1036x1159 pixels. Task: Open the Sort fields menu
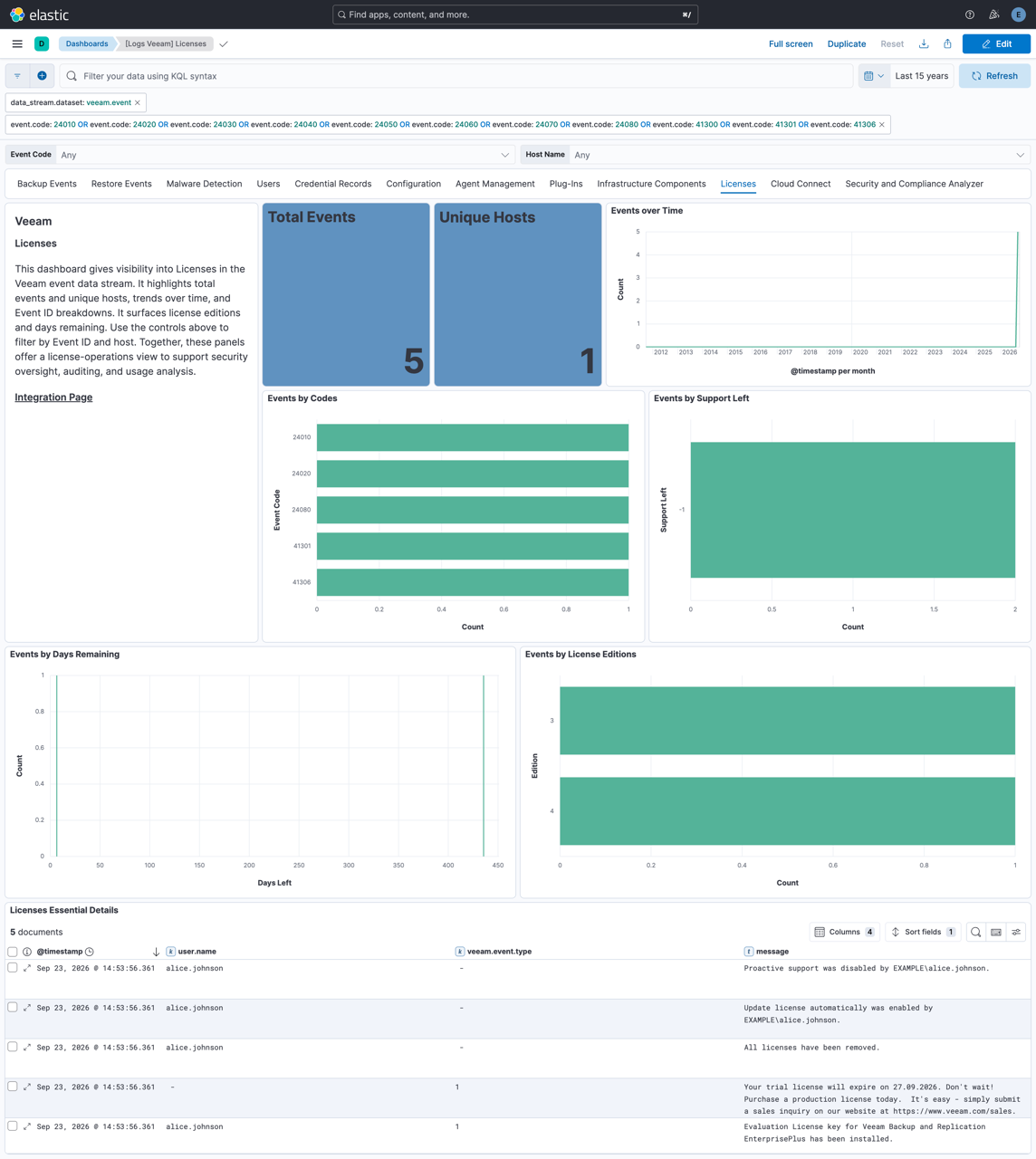pyautogui.click(x=923, y=932)
